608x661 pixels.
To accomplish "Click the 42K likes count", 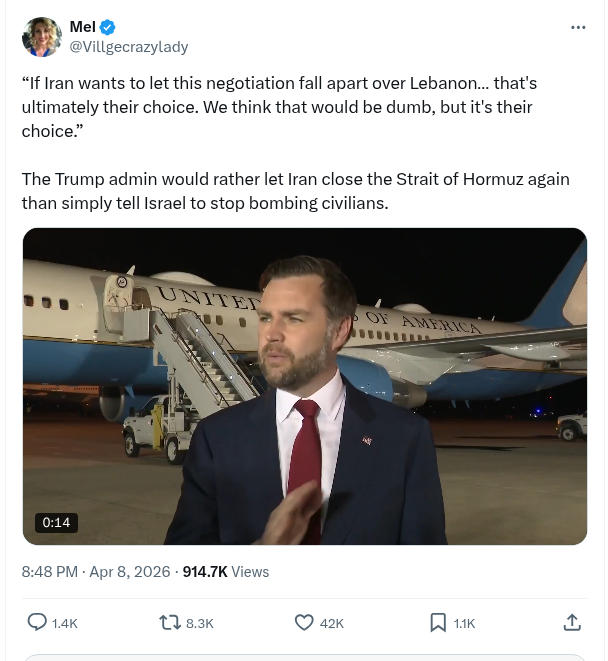I will pos(332,623).
